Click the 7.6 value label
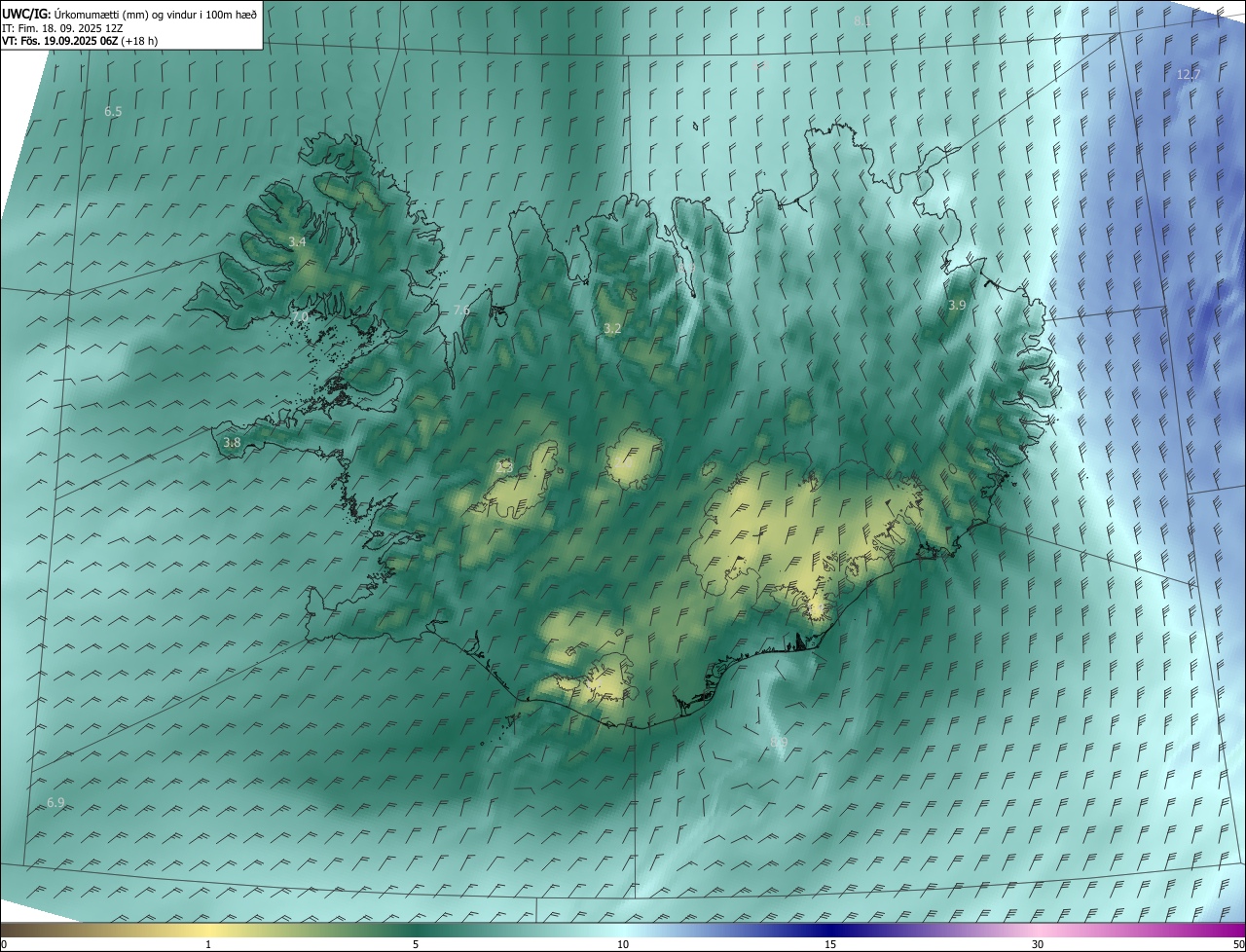The height and width of the screenshot is (952, 1246). click(461, 310)
